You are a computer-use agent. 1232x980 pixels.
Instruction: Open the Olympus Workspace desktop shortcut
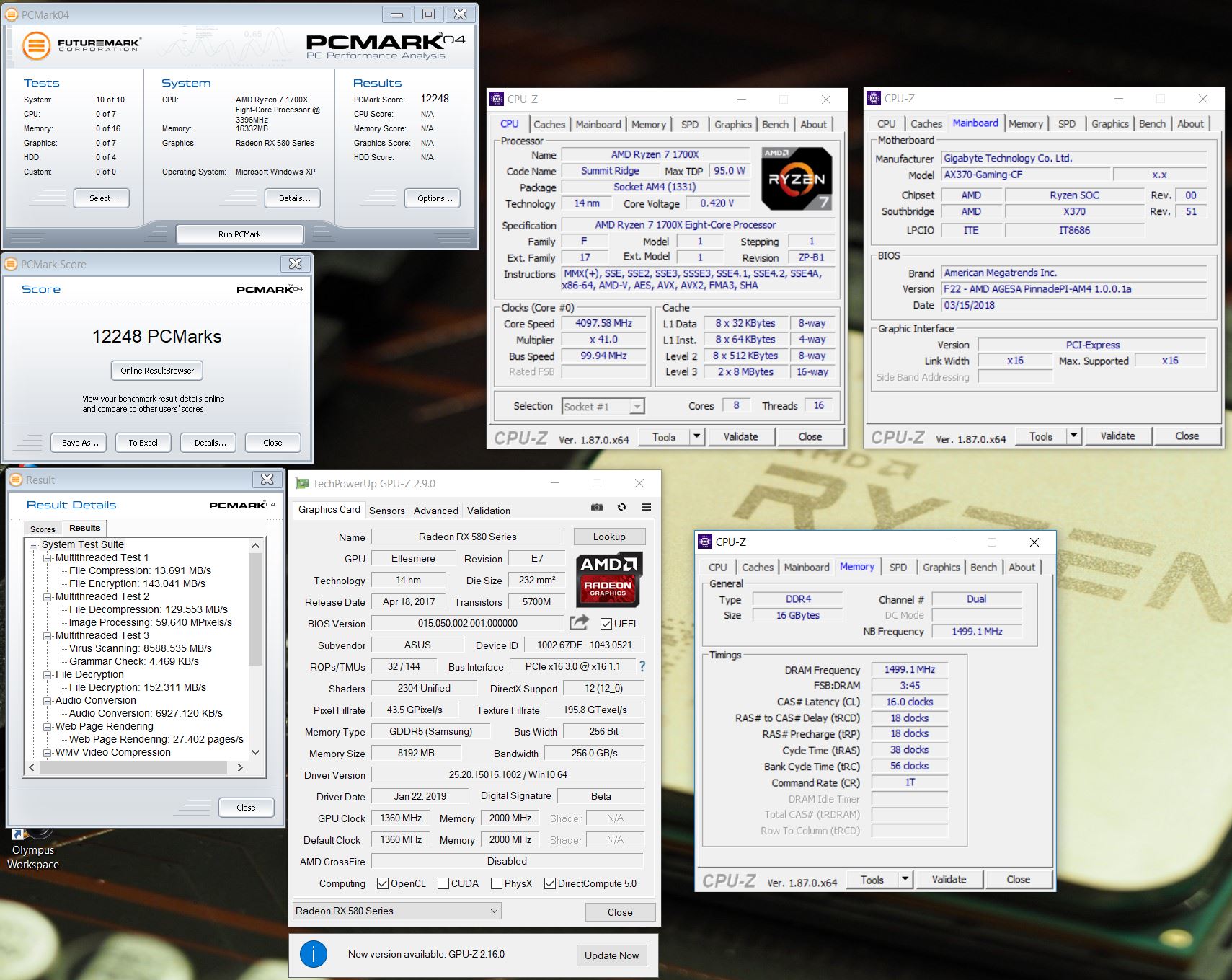[32, 849]
